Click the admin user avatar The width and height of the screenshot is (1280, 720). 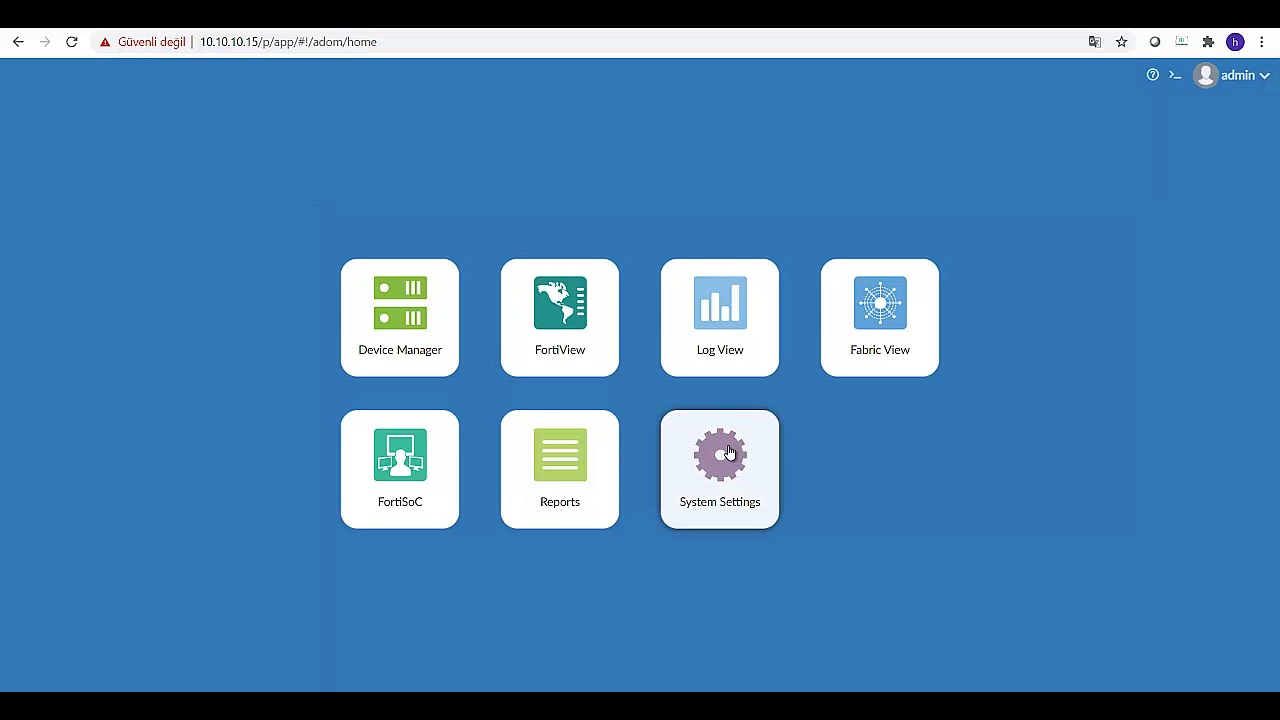(1206, 75)
